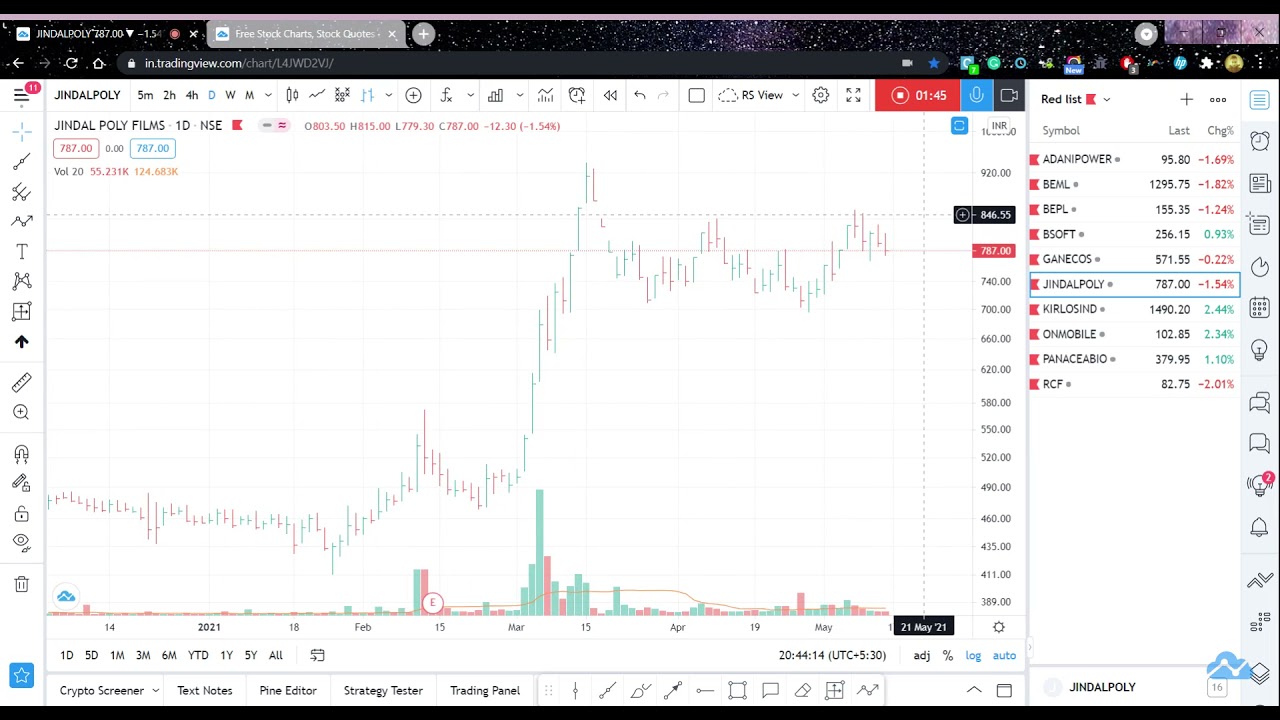Viewport: 1280px width, 720px height.
Task: Expand the indicators favorites dropdown arrow
Action: (x=470, y=96)
